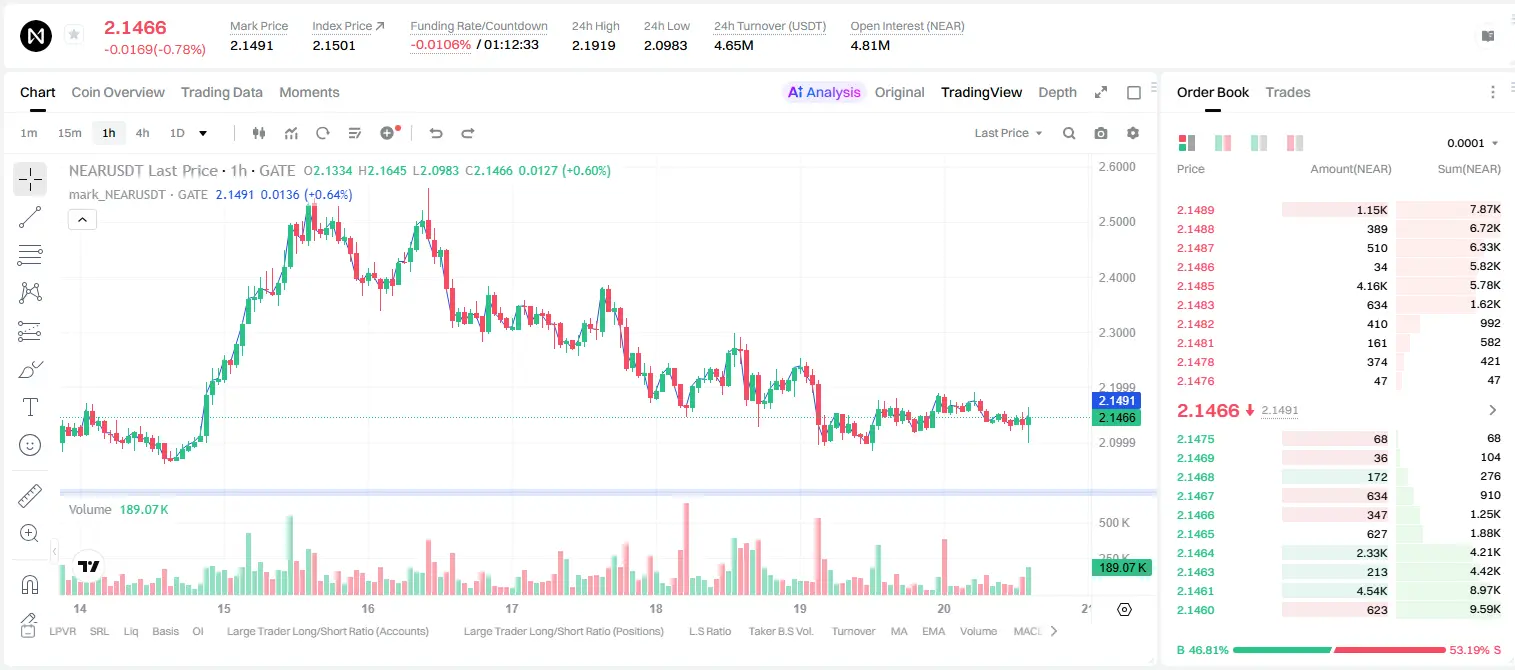Switch to the Trades tab

(1287, 92)
